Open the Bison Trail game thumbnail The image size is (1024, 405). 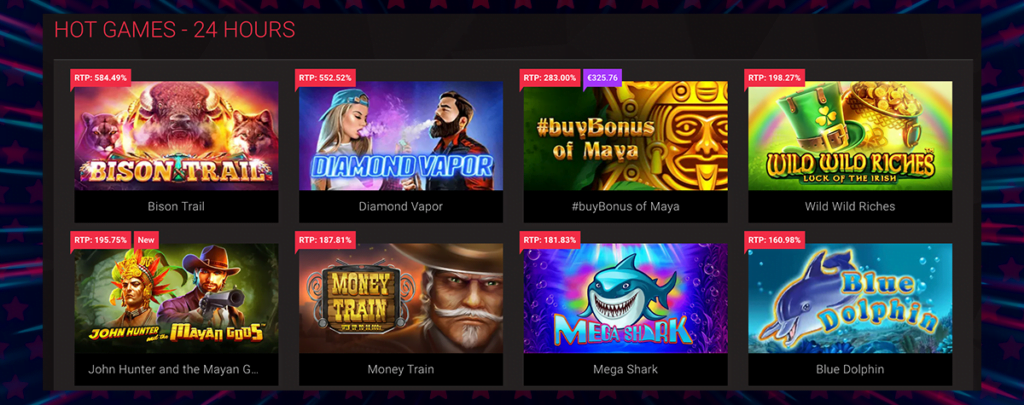point(176,136)
